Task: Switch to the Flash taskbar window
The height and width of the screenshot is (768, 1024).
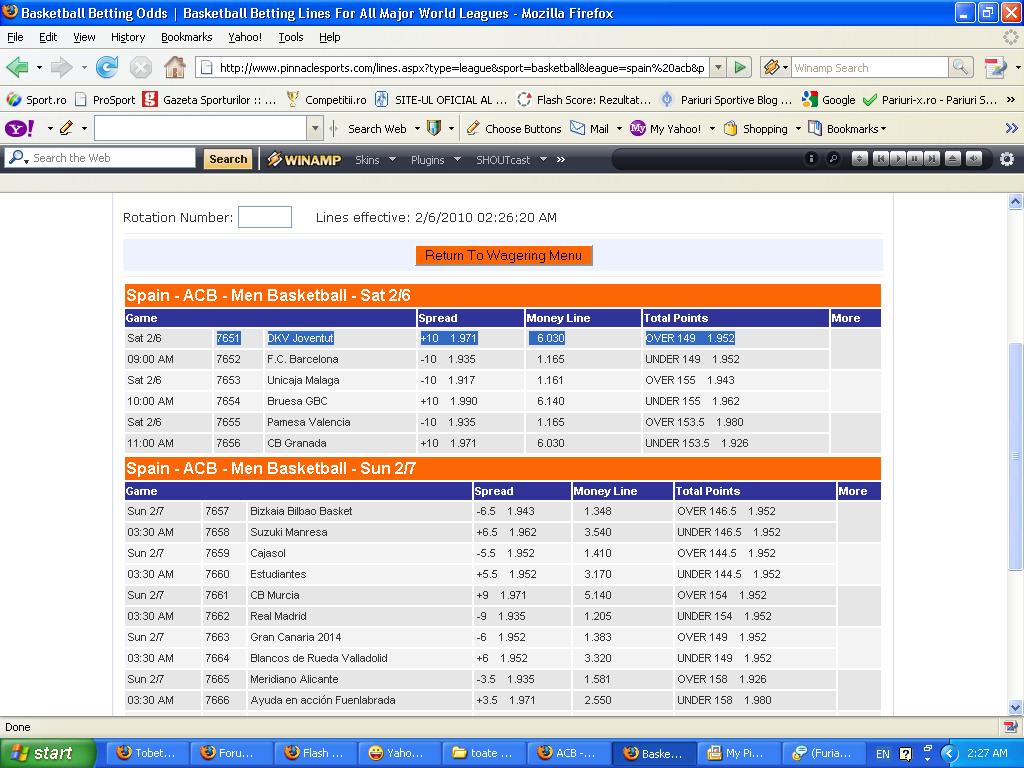Action: [315, 753]
